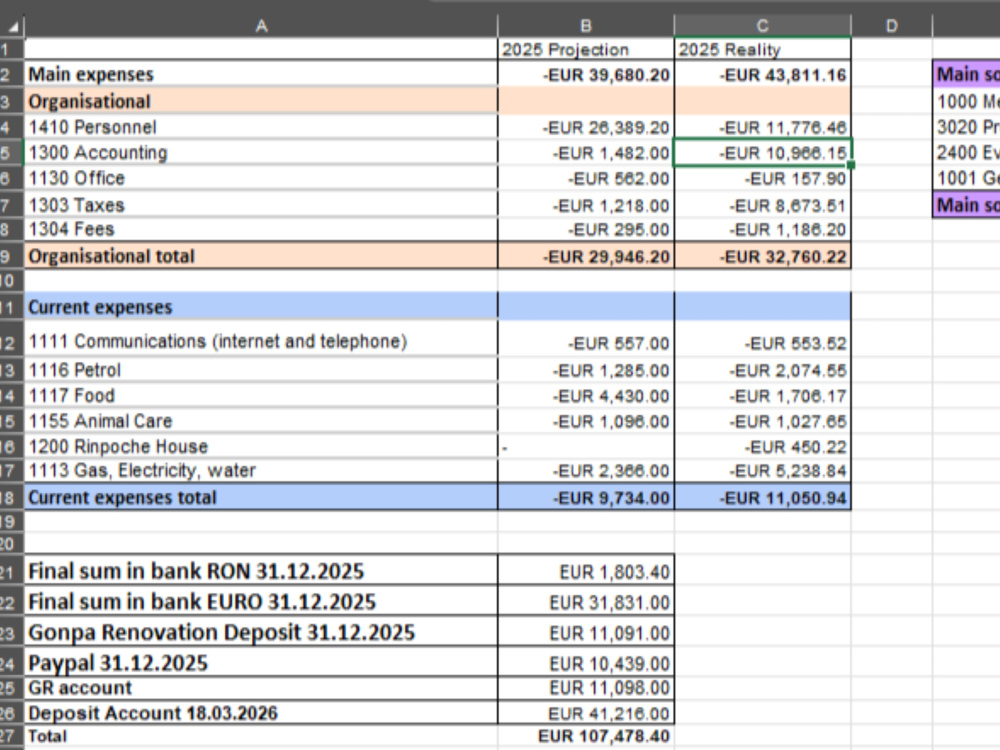Image resolution: width=1000 pixels, height=750 pixels.
Task: Click the 'Paypal 31.12.2025' cell
Action: [261, 662]
